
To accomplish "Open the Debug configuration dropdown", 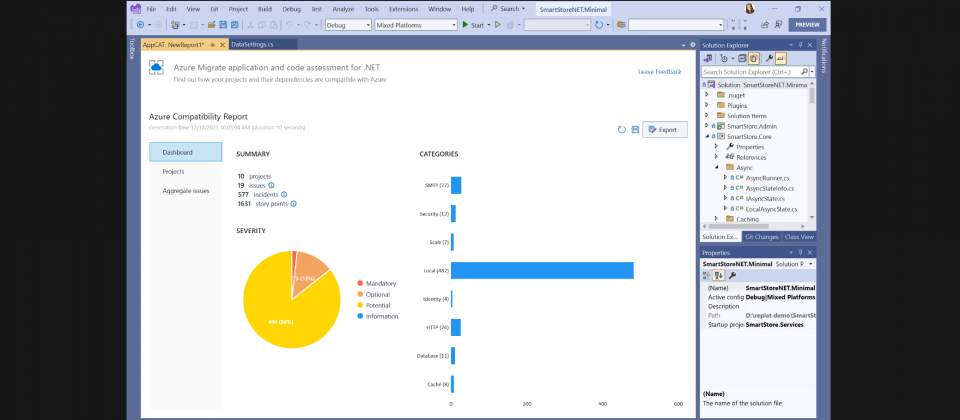I will [348, 25].
